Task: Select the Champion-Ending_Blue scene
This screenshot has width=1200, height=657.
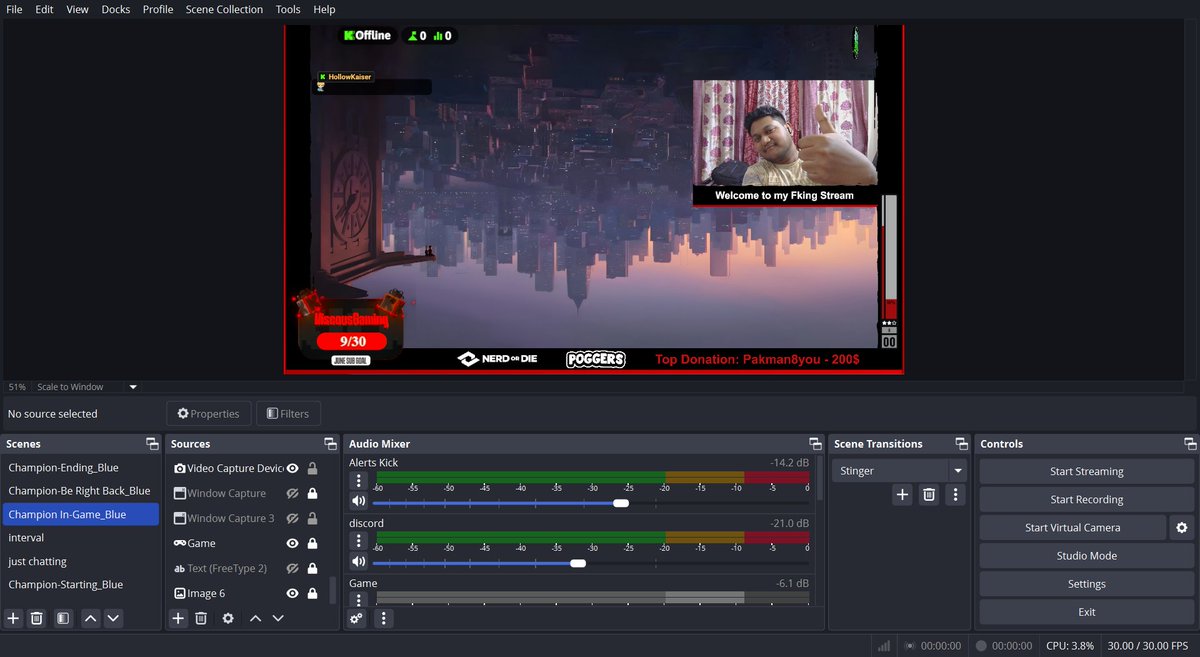Action: point(81,468)
